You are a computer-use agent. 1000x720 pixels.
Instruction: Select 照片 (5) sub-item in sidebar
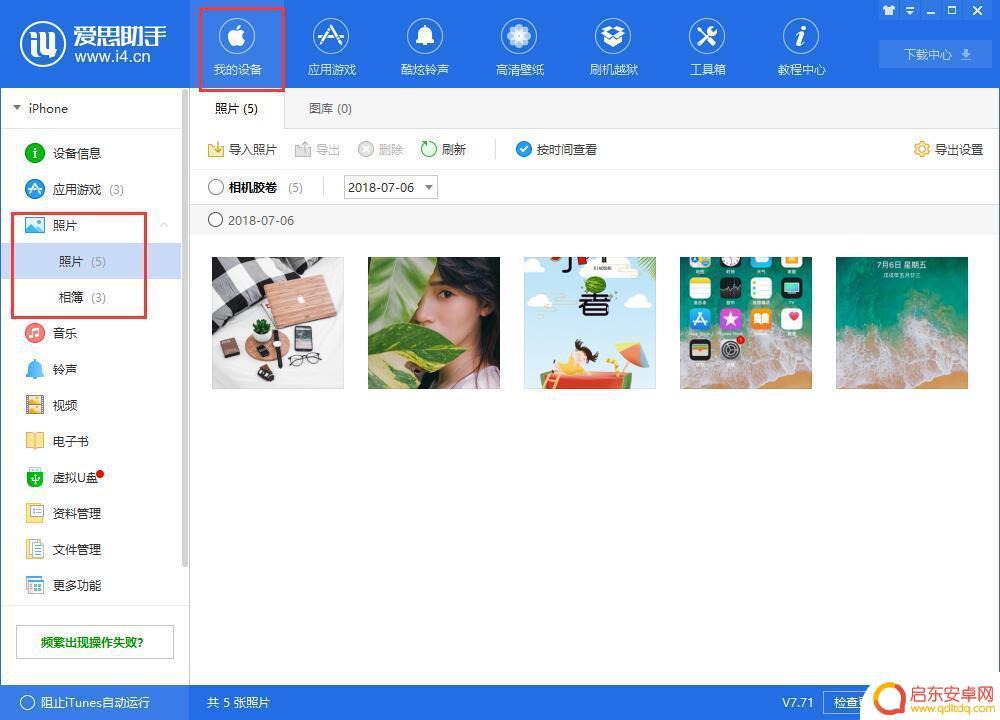(x=91, y=261)
